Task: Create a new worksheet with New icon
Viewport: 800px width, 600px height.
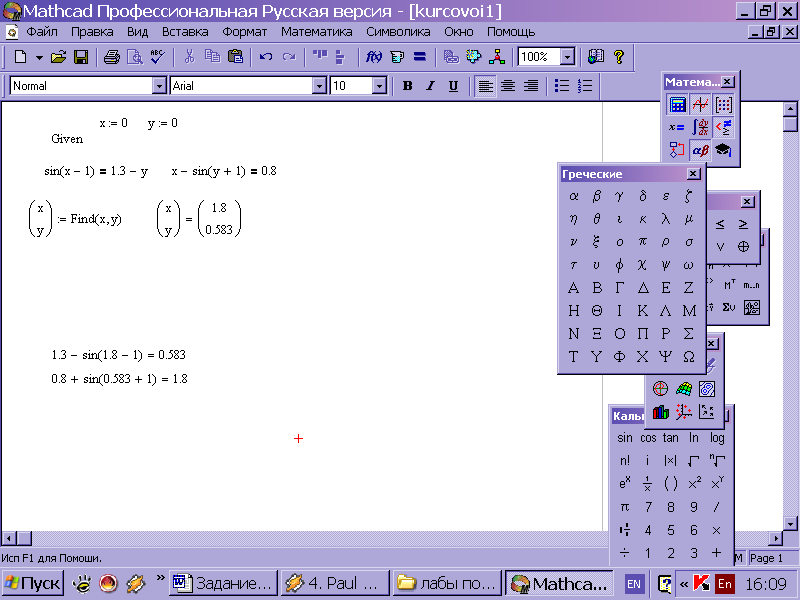Action: [x=20, y=57]
